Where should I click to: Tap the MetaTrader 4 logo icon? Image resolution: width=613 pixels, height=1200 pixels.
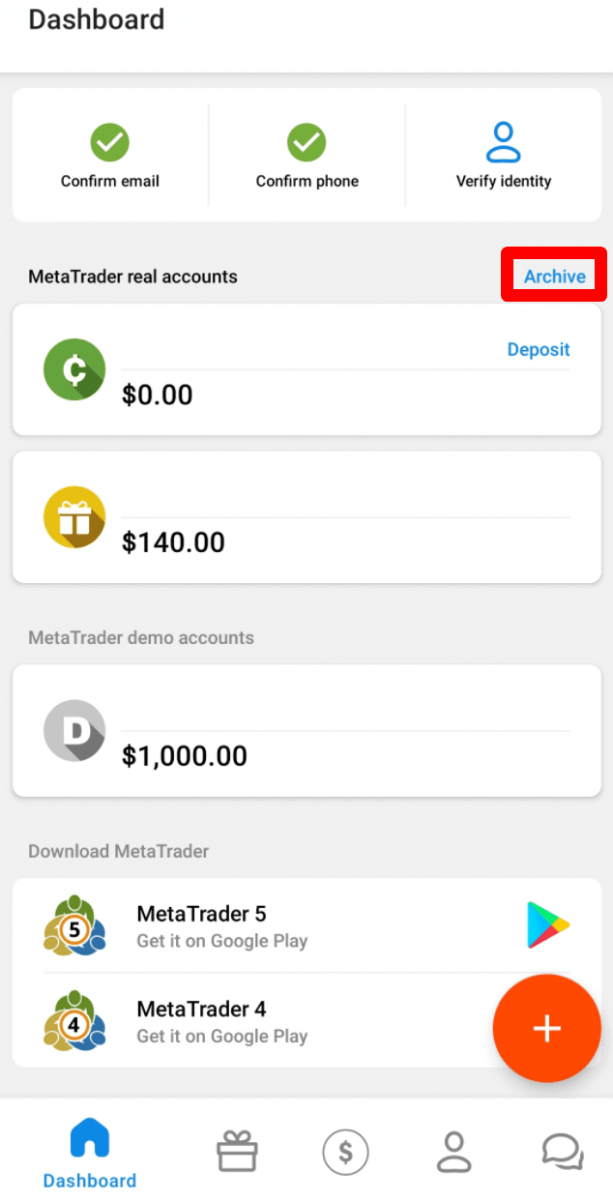click(x=75, y=1020)
